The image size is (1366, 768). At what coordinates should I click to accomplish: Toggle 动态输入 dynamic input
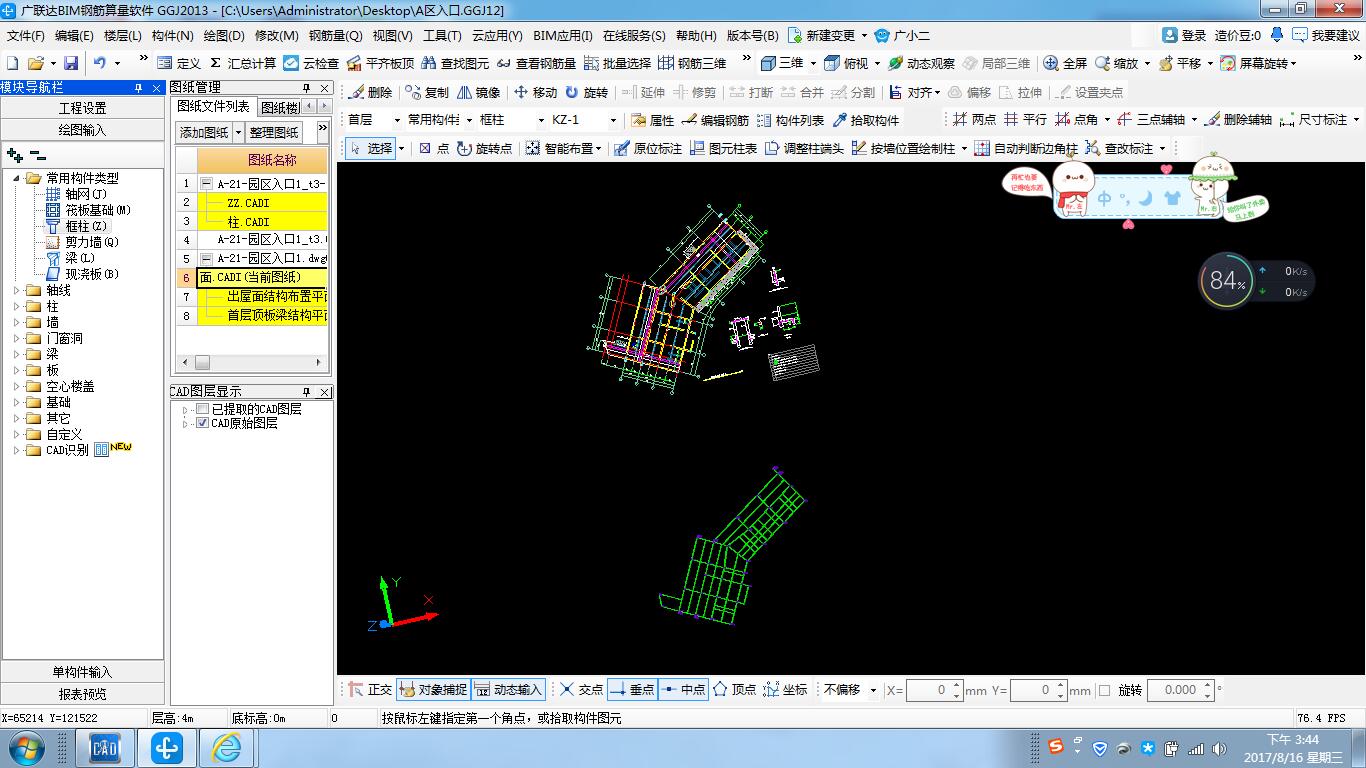[x=508, y=690]
